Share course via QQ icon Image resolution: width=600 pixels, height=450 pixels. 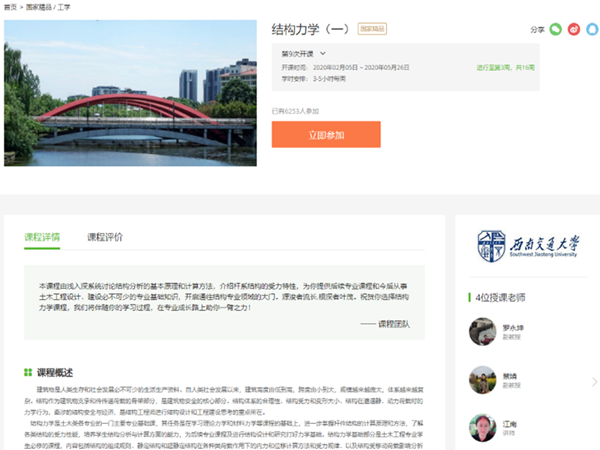pos(591,29)
